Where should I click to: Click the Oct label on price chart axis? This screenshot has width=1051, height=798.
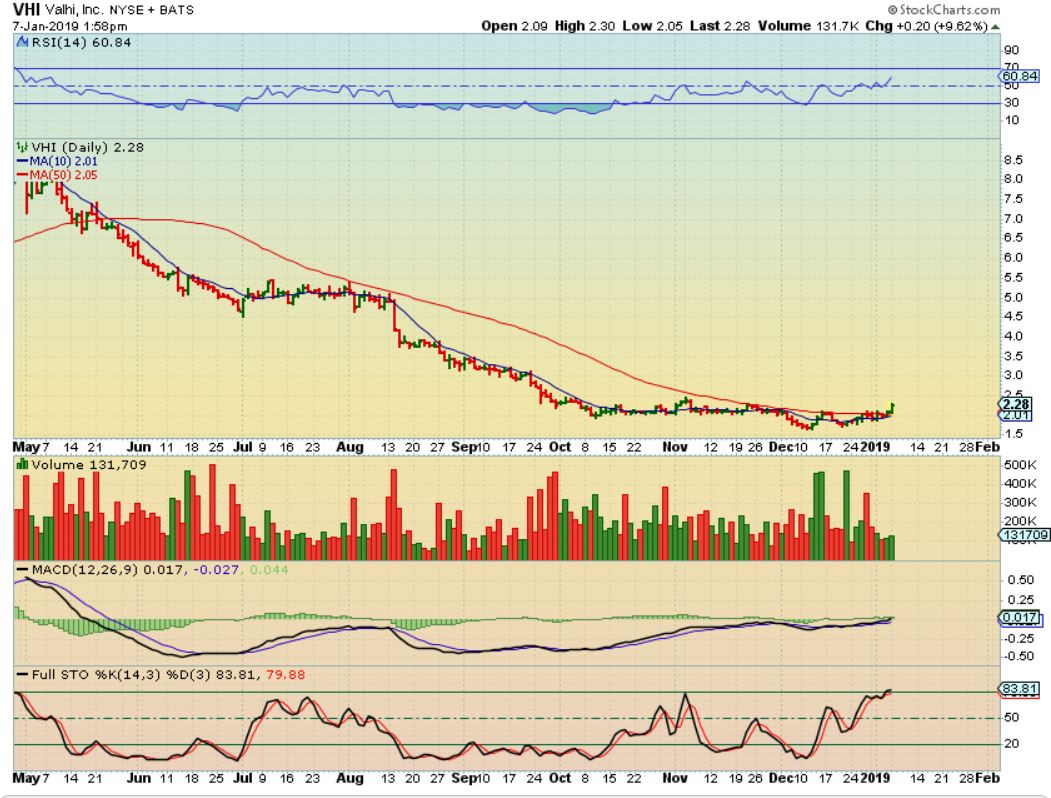(560, 447)
